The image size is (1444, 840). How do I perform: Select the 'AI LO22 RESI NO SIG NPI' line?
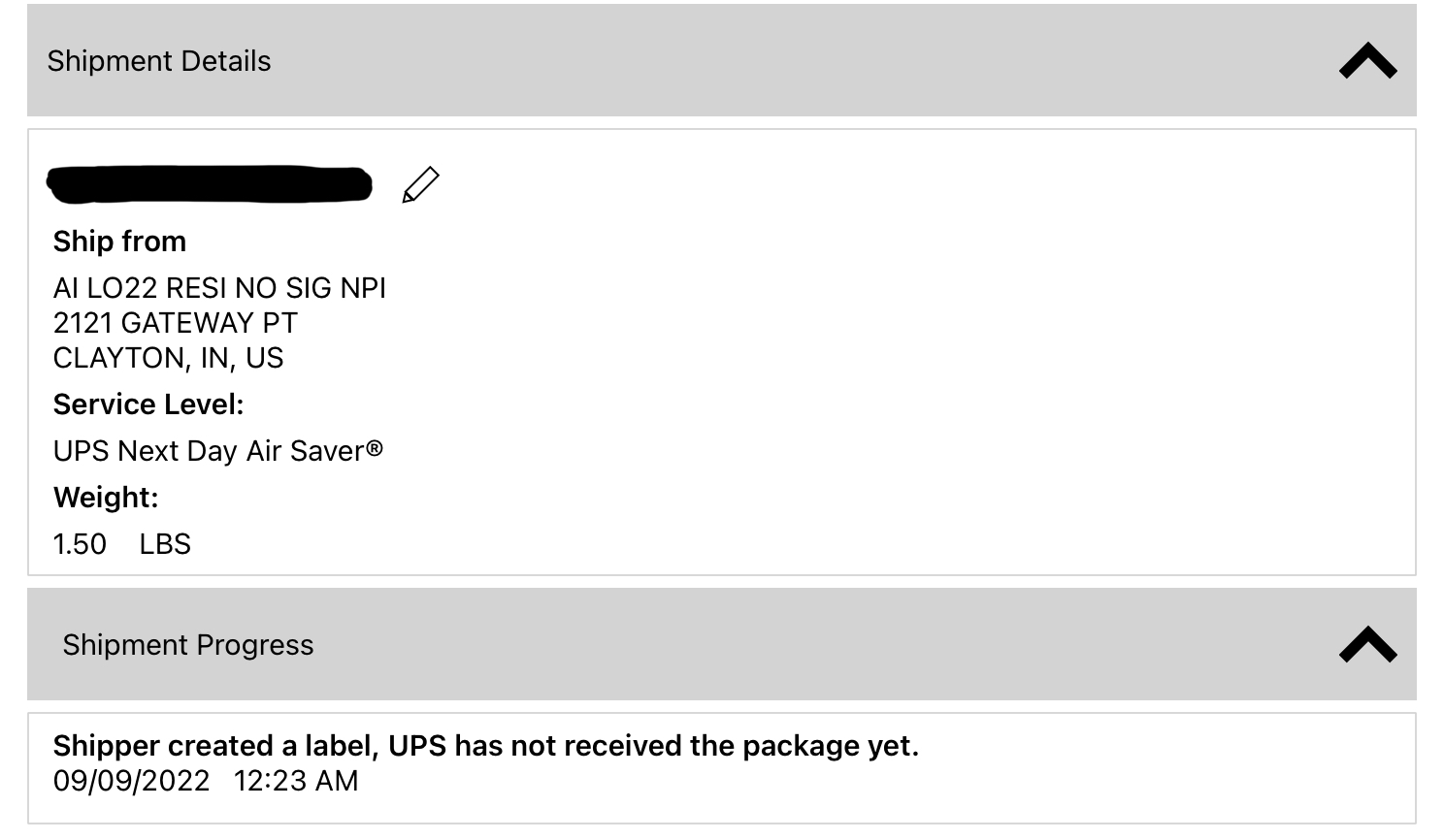pos(219,288)
